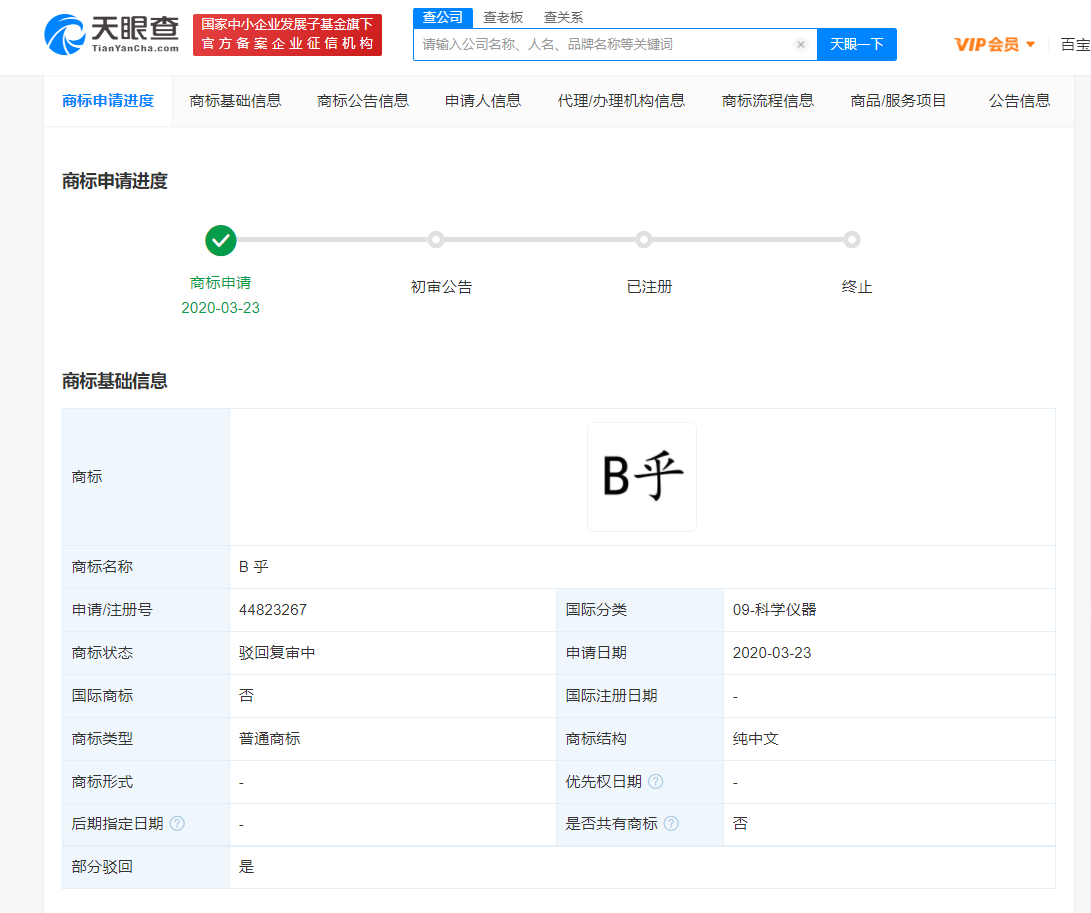Clear the search box with X icon

(801, 45)
